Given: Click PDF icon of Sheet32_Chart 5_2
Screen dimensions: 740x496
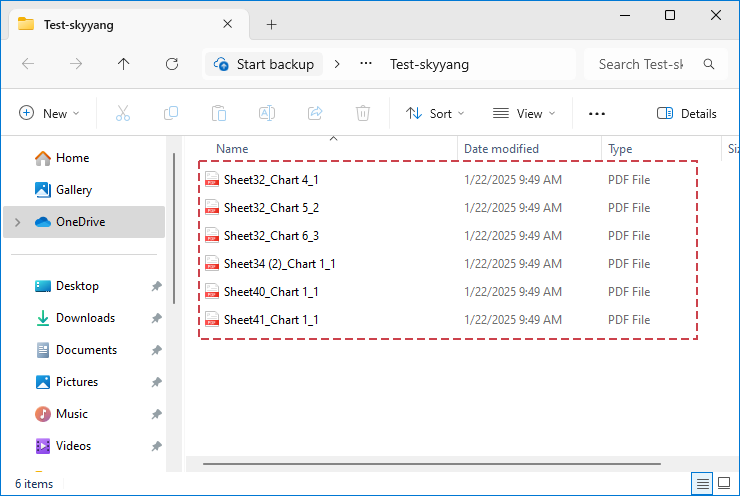Looking at the screenshot, I should [x=212, y=208].
